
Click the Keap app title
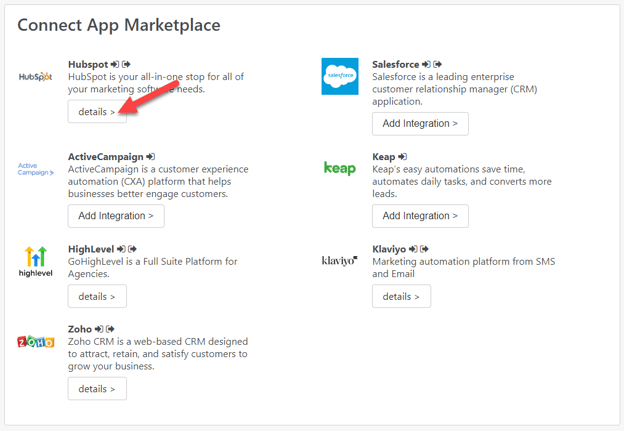tap(384, 157)
